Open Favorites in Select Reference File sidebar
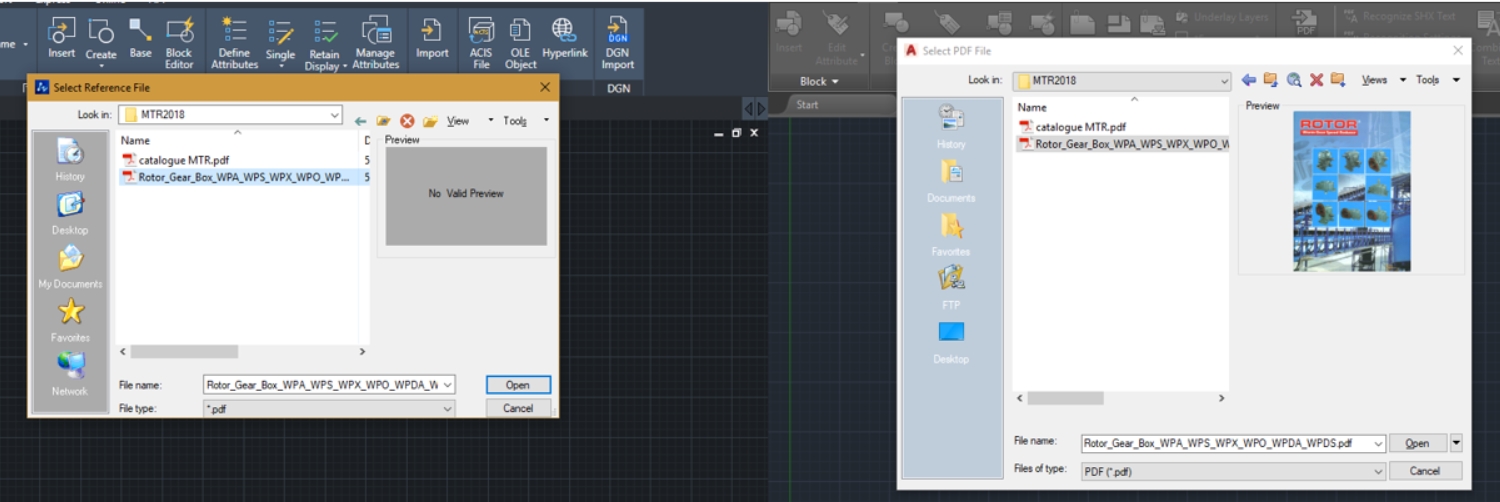Screen dimensions: 1500x502 click(70, 321)
